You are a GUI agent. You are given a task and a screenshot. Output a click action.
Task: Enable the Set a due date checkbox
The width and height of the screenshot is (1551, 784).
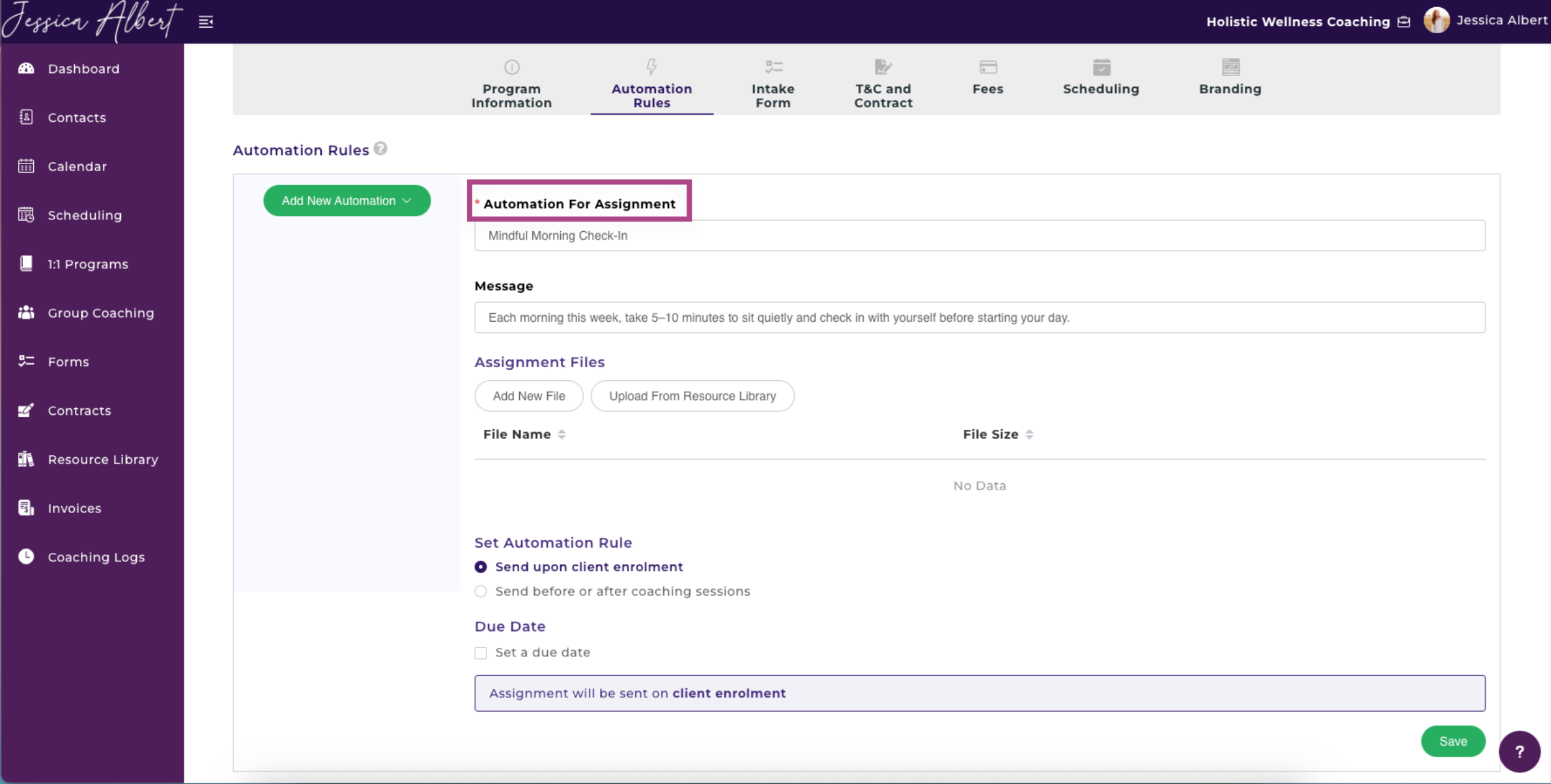pos(481,652)
